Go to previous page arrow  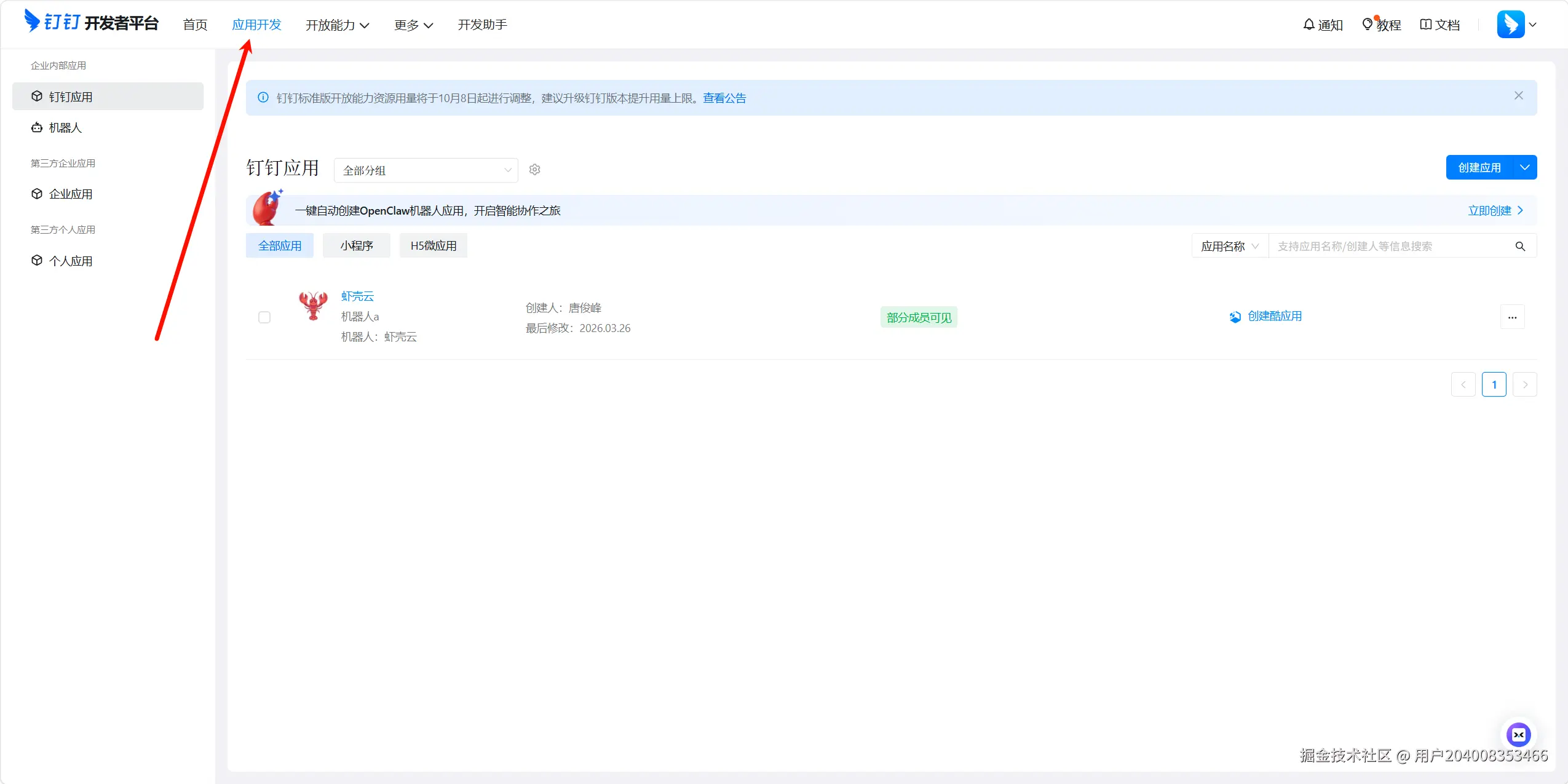pyautogui.click(x=1463, y=384)
